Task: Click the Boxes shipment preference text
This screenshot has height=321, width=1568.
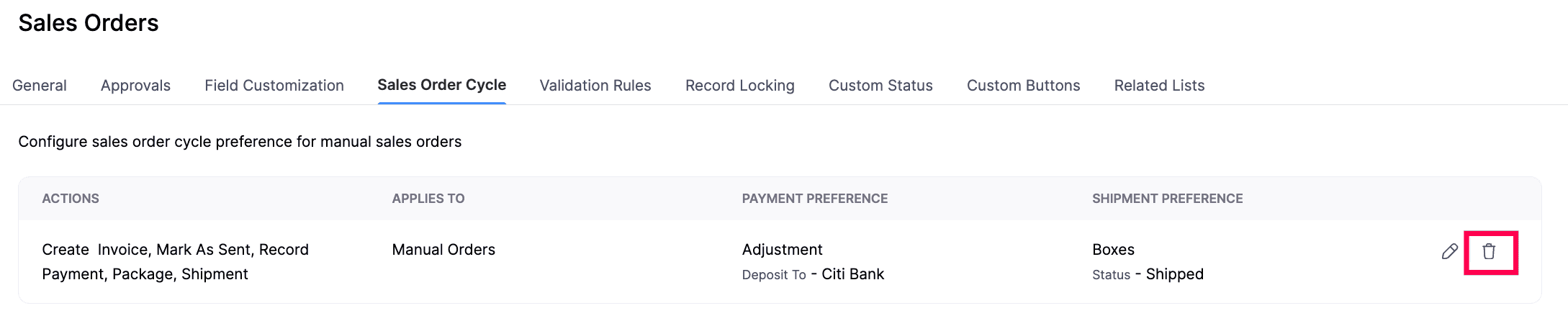Action: (x=1113, y=250)
